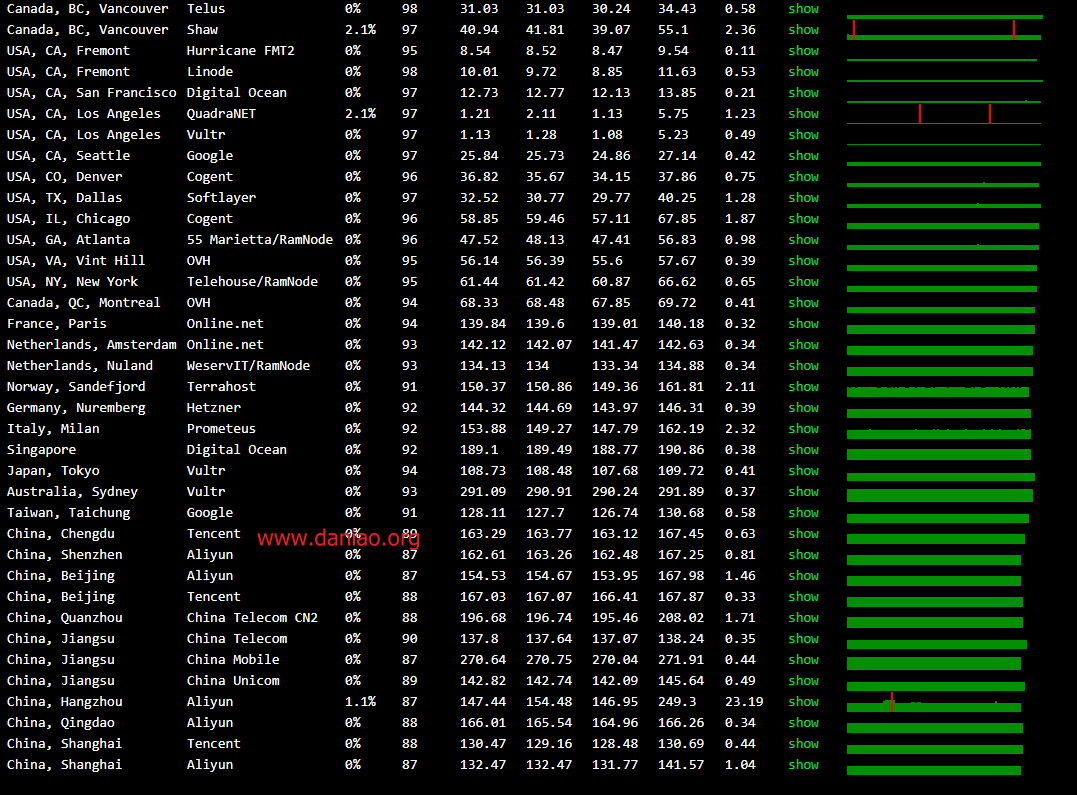
Task: Click the "Linode" provider name
Action: [209, 71]
